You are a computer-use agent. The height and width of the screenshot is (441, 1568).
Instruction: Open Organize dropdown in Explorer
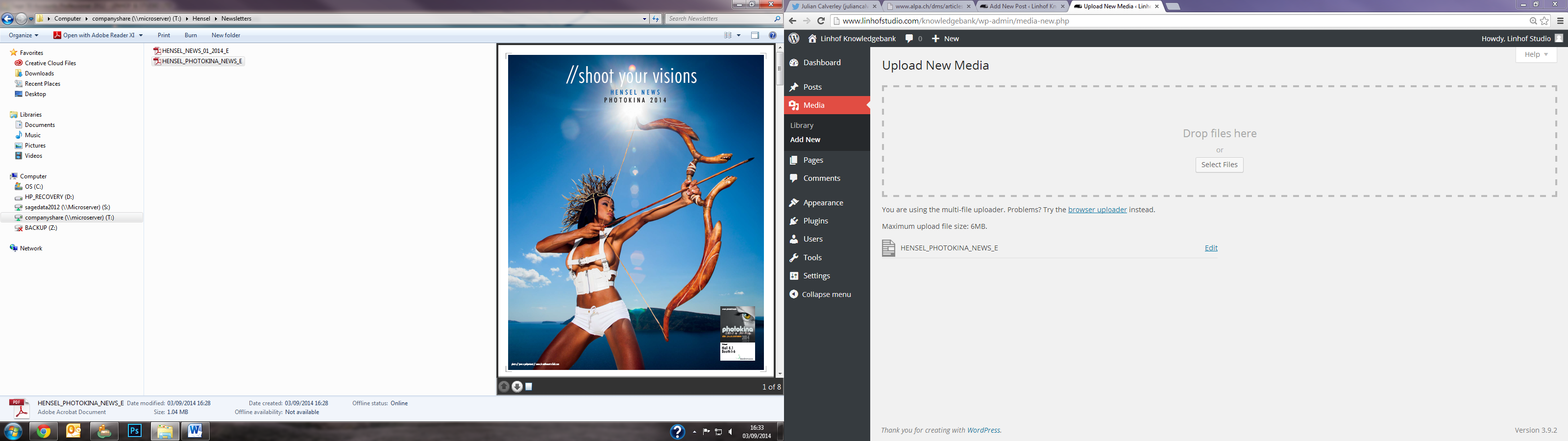tap(24, 35)
